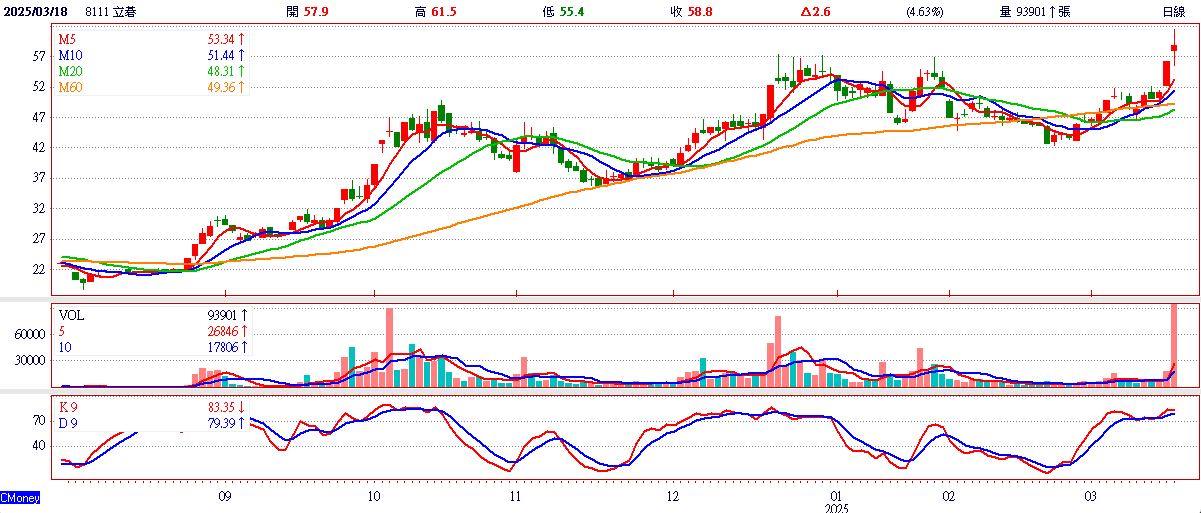The image size is (1201, 513).
Task: Click the 12 month marker on time axis
Action: pyautogui.click(x=673, y=496)
